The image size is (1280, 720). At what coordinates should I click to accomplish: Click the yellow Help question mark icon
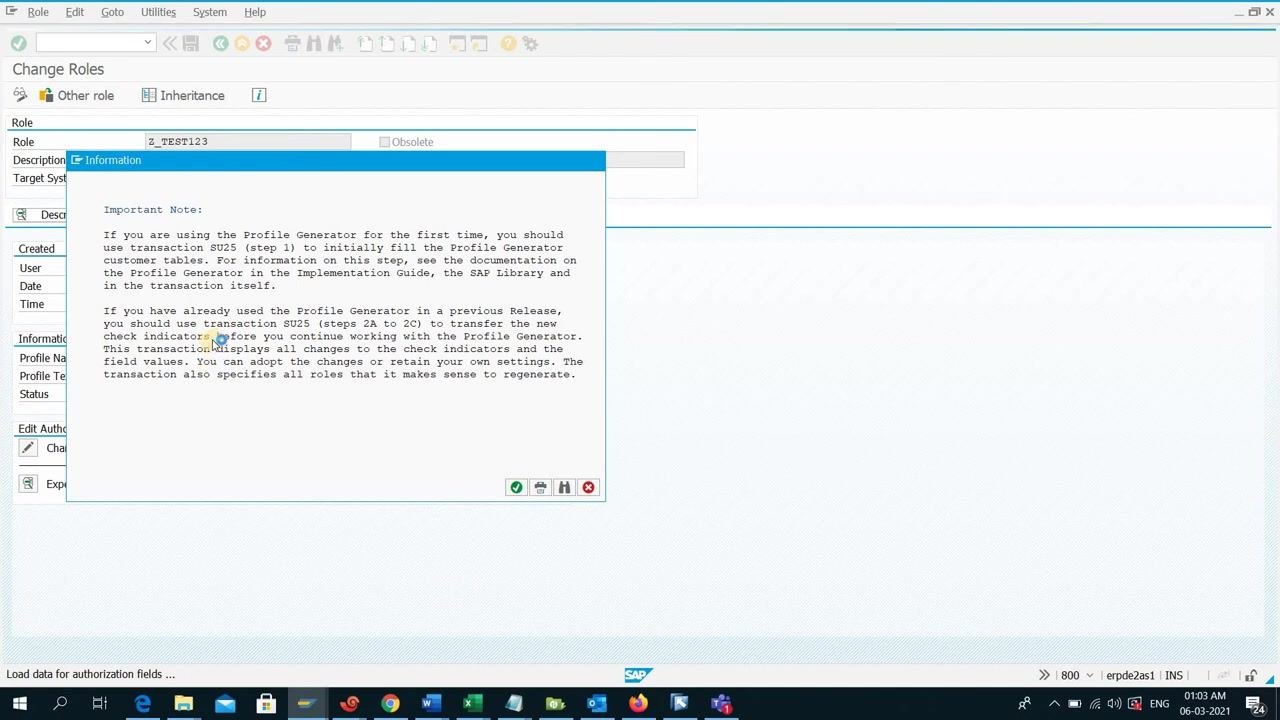(x=508, y=43)
